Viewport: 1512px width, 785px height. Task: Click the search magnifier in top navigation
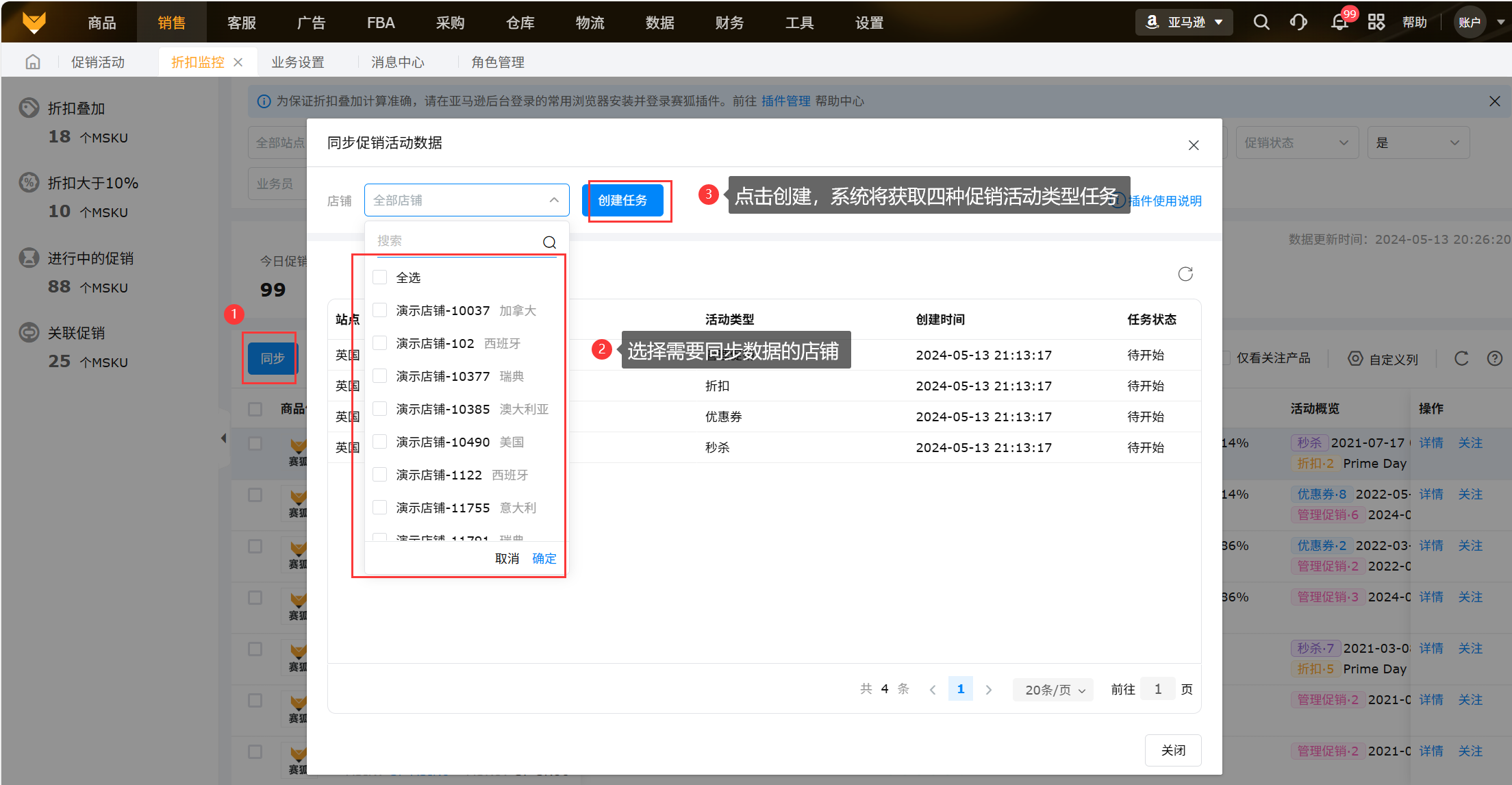click(x=1261, y=23)
